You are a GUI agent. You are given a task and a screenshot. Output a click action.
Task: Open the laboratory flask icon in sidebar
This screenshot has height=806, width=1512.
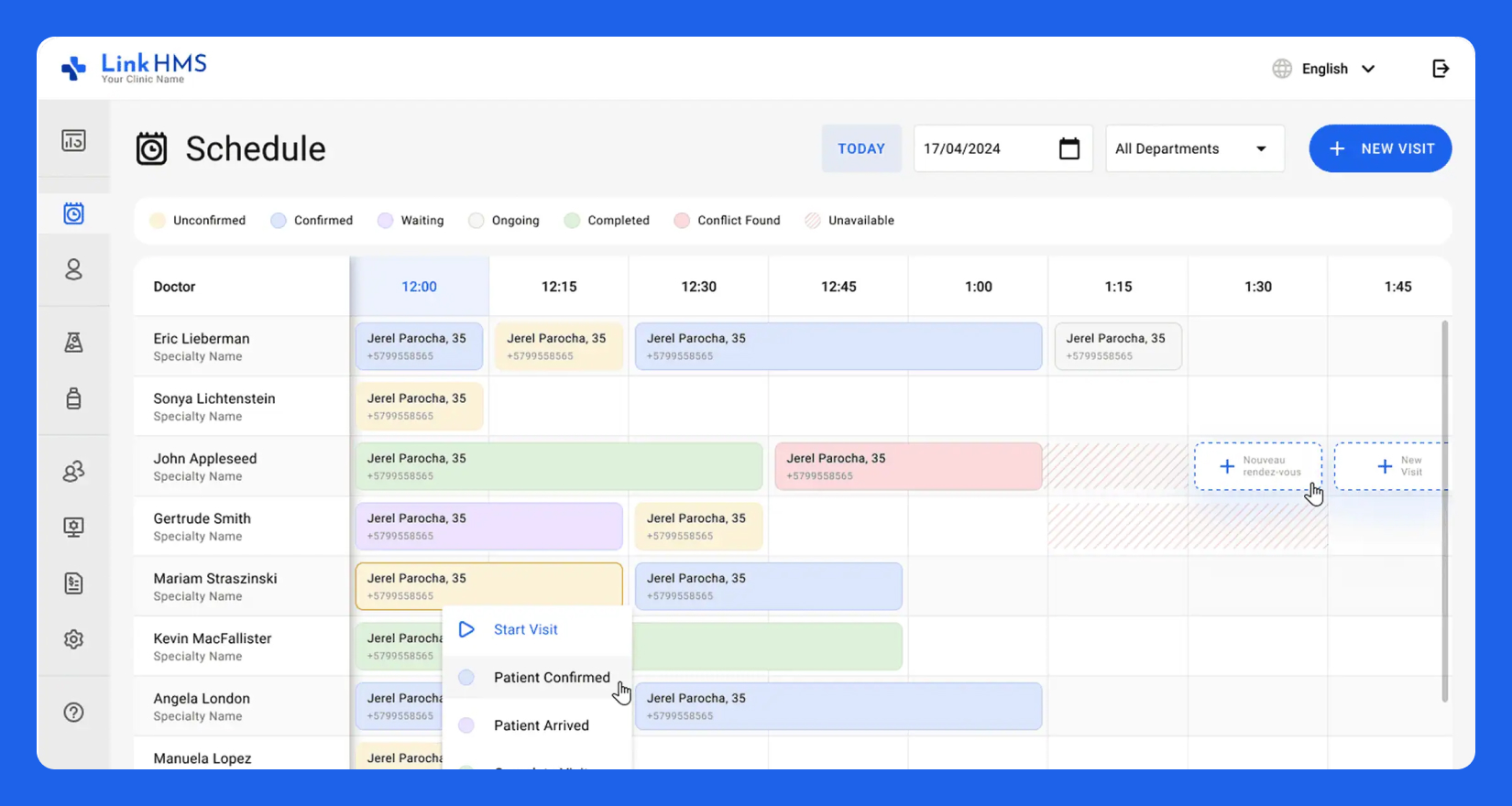[x=73, y=342]
